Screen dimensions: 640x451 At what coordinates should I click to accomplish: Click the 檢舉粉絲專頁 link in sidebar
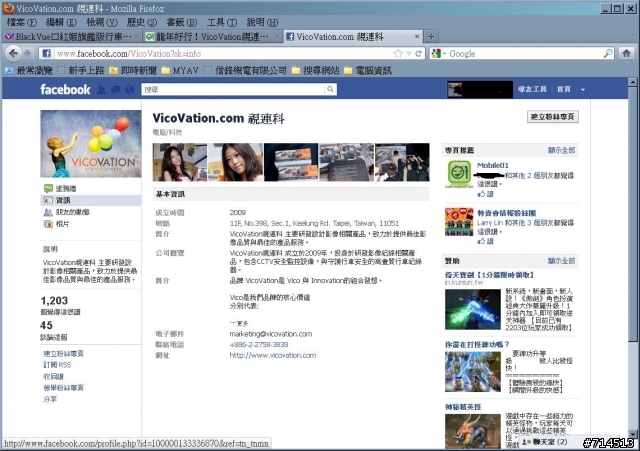click(63, 388)
